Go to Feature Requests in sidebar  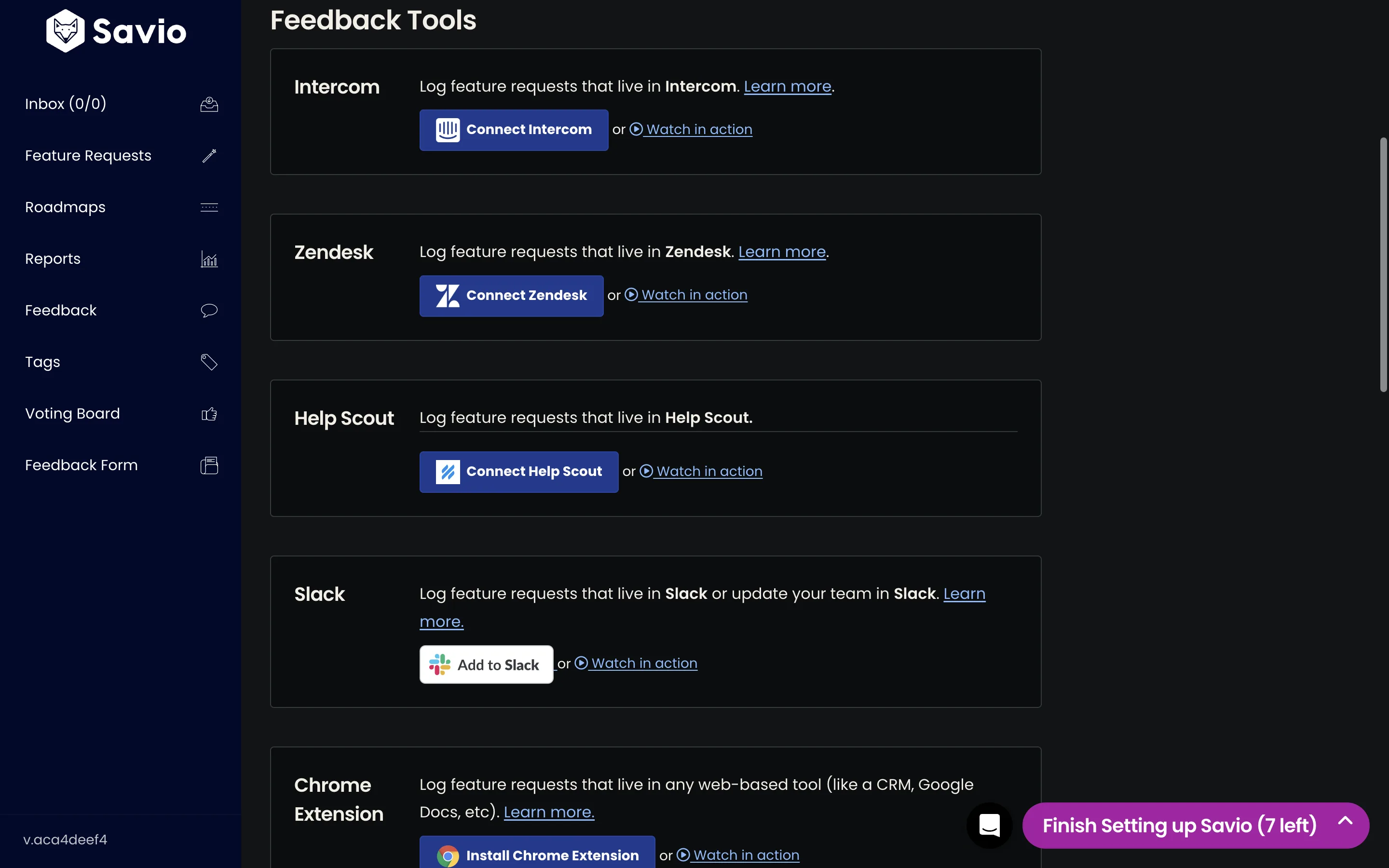coord(88,156)
